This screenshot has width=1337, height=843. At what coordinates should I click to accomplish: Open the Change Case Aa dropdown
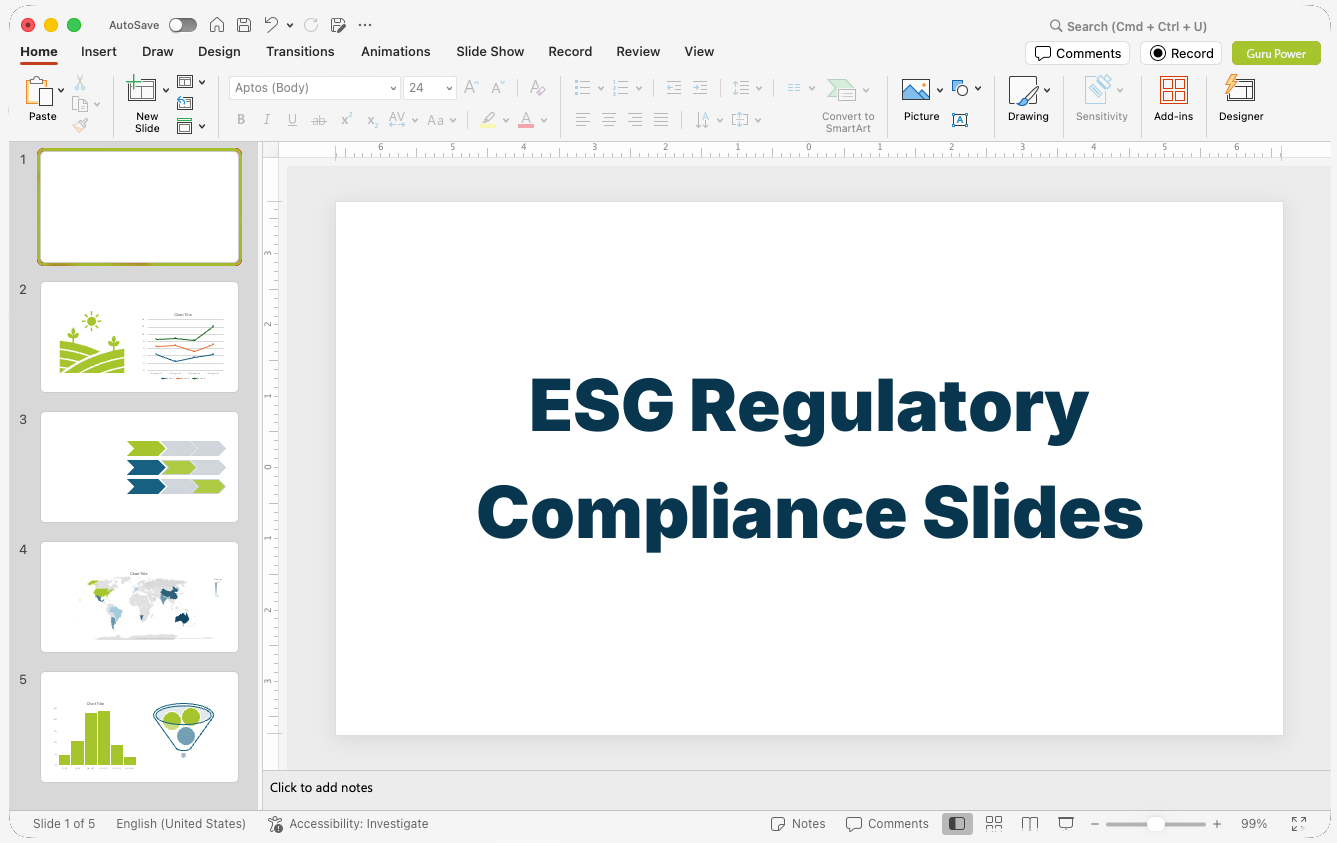tap(441, 120)
